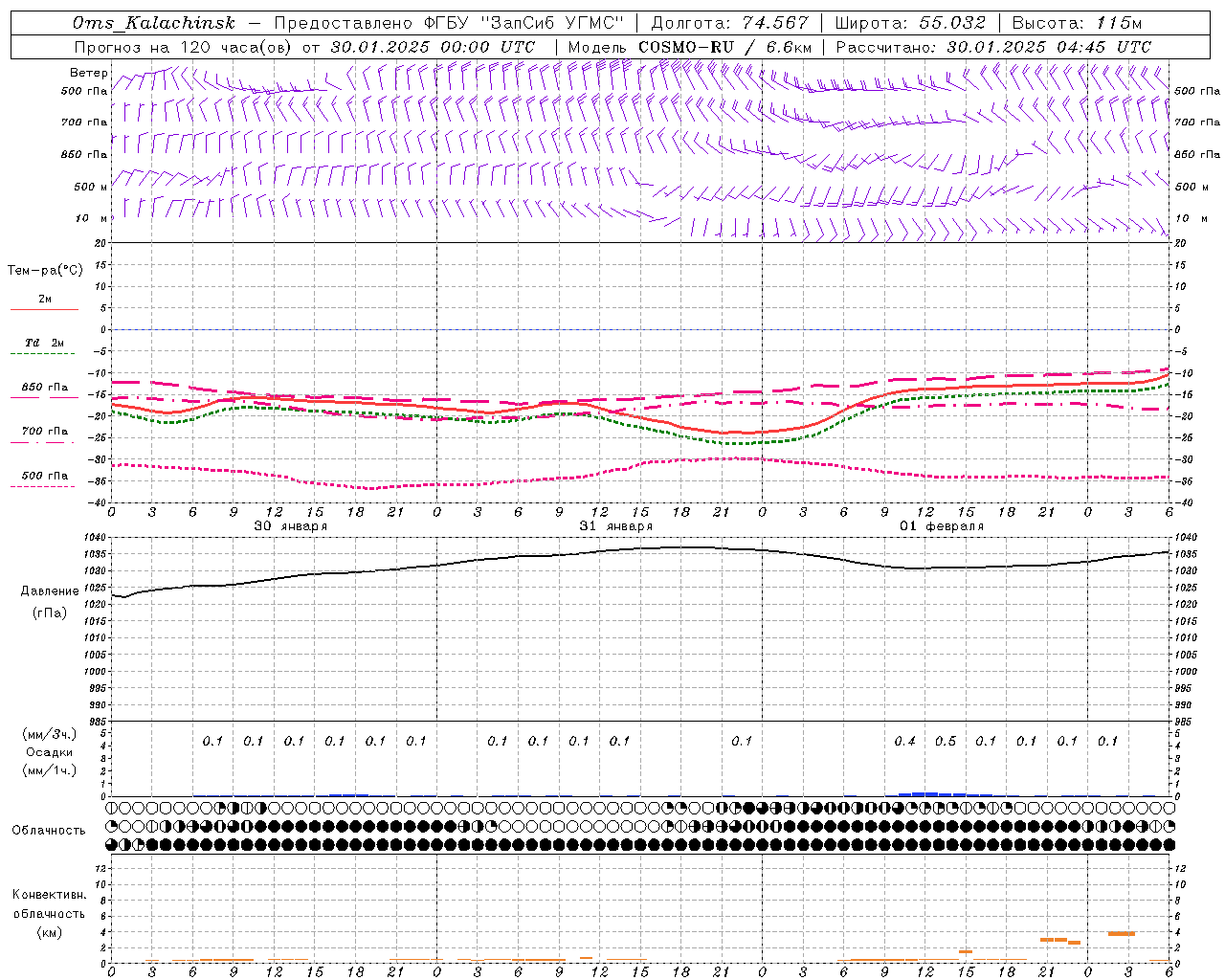Click the (гПа) unit under Давление

click(50, 612)
